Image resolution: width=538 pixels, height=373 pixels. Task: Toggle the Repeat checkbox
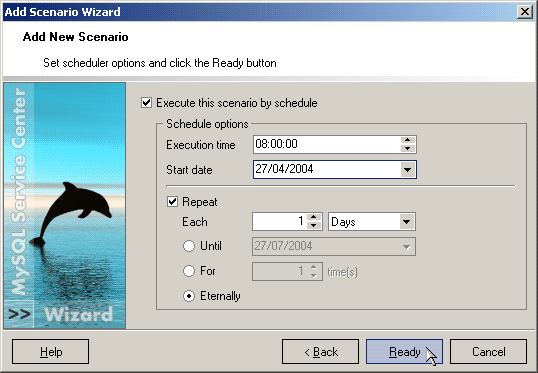(x=172, y=201)
